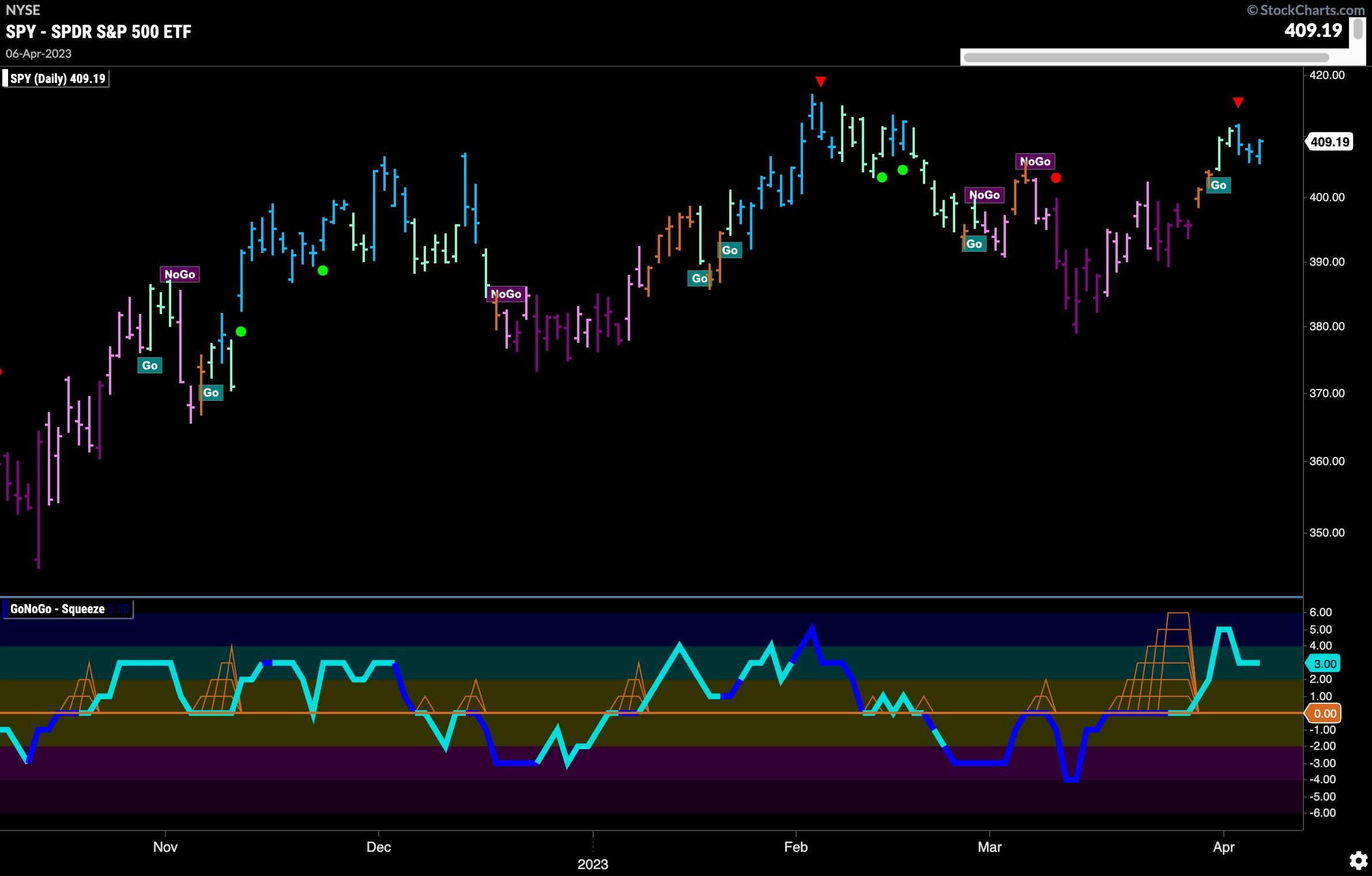Toggle the GoNoGo - Squeeze legend label
This screenshot has height=876, width=1372.
58,609
